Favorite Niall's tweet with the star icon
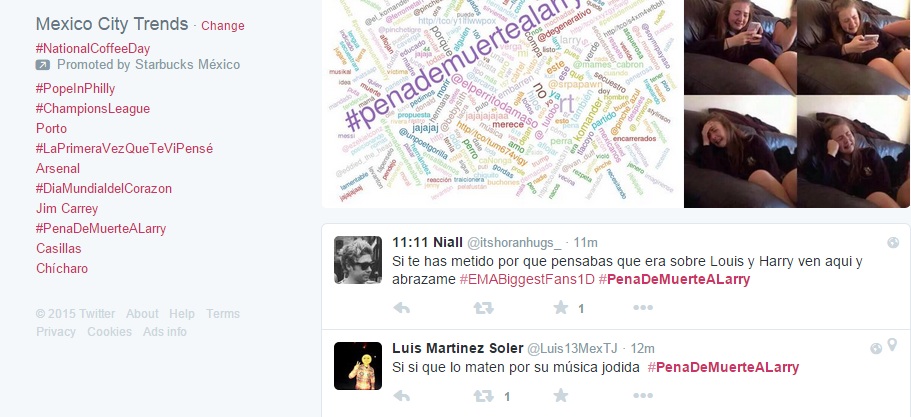 pyautogui.click(x=561, y=307)
